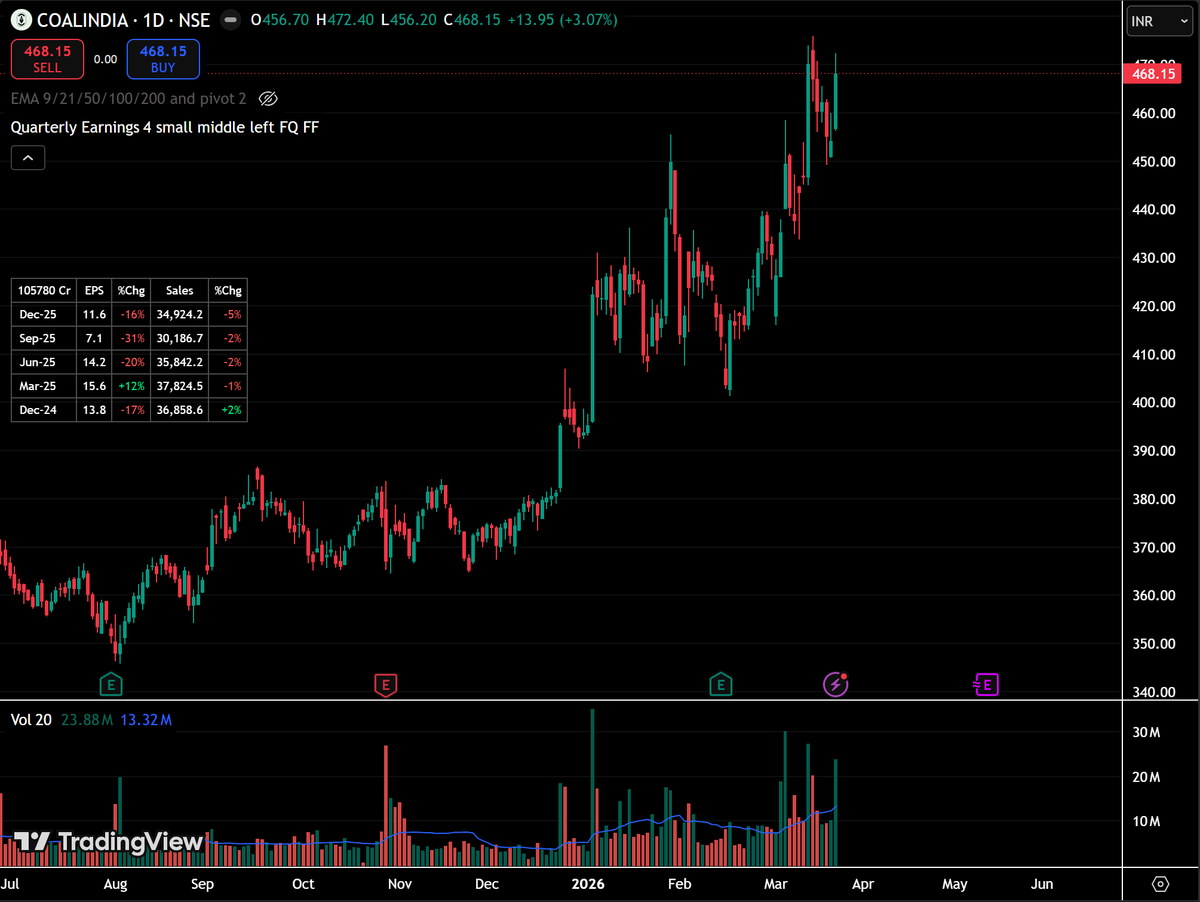Click the TradingView logo
The image size is (1200, 902).
(x=108, y=842)
